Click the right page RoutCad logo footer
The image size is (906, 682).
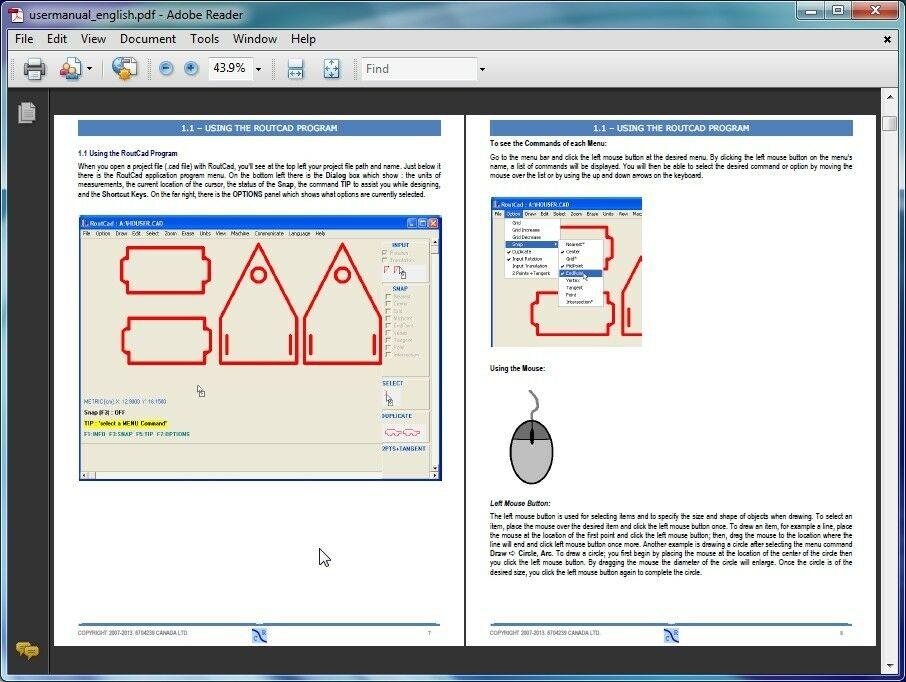pos(671,635)
